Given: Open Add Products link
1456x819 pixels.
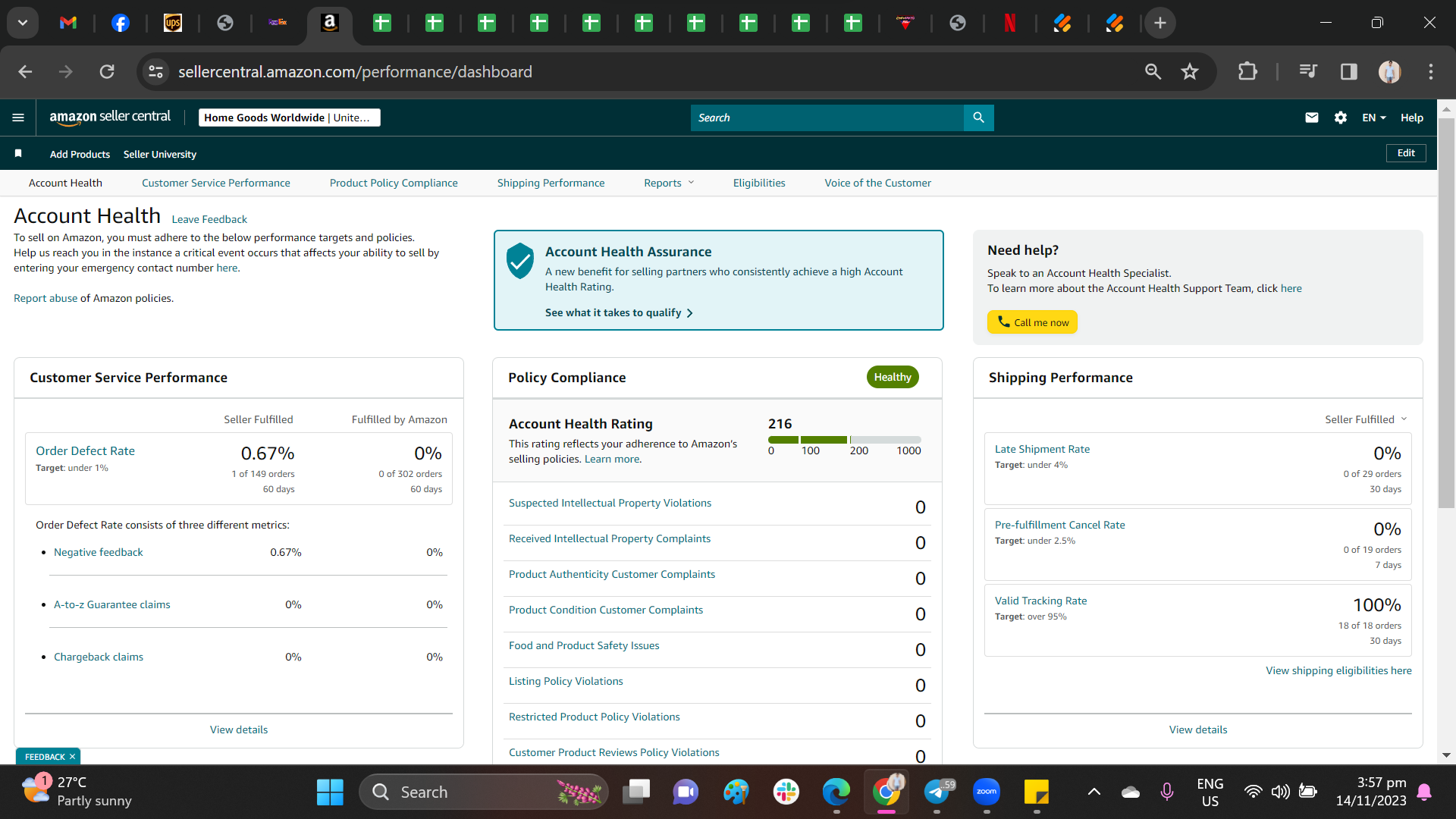Looking at the screenshot, I should [x=80, y=154].
